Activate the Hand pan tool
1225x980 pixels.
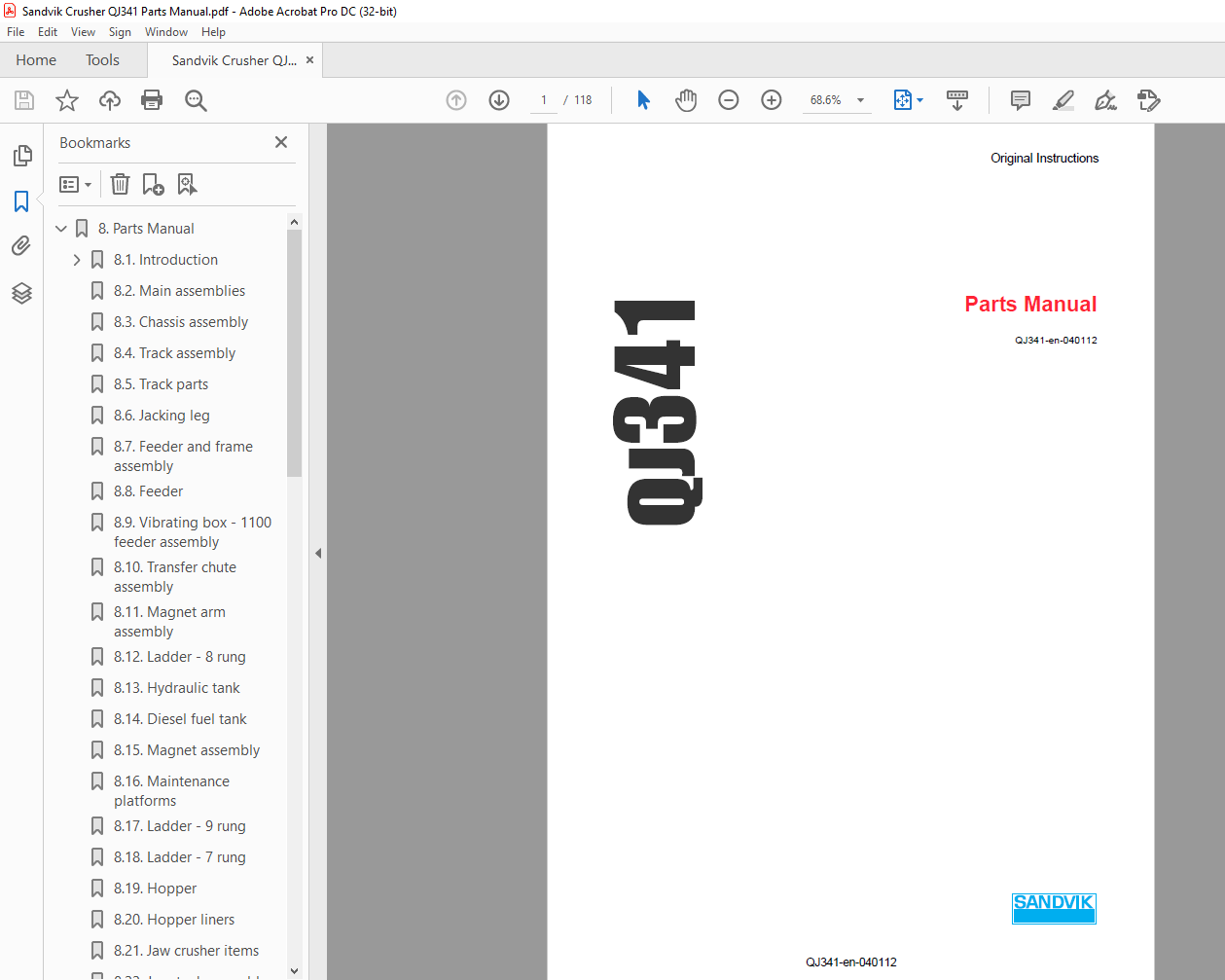point(686,100)
